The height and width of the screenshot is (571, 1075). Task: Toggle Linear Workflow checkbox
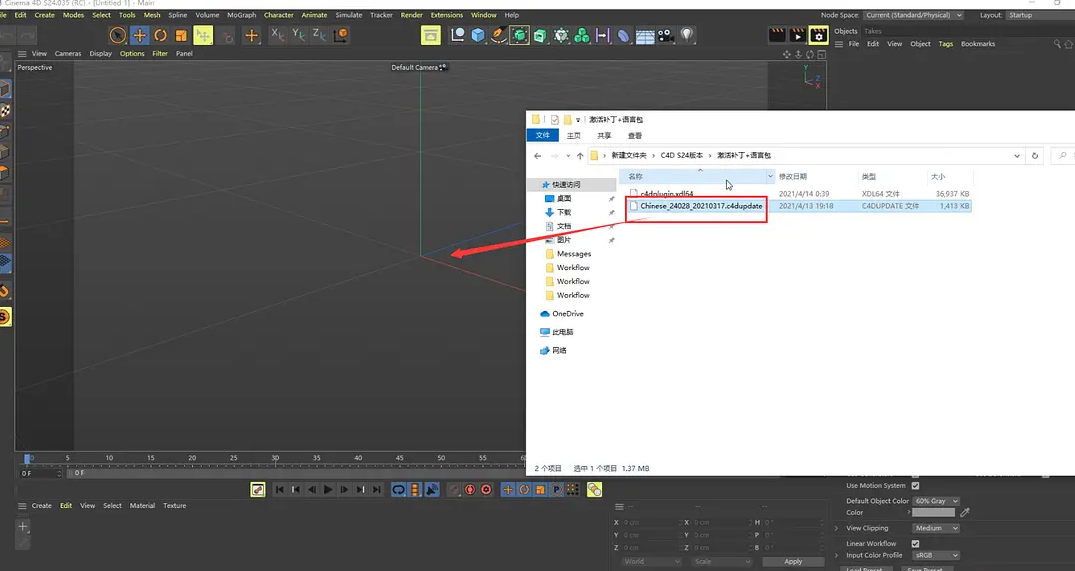coord(915,544)
